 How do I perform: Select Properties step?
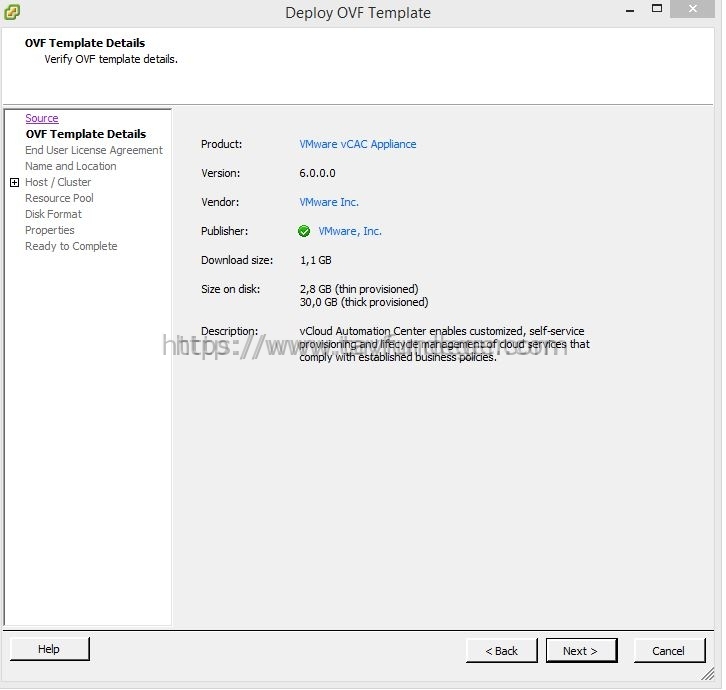point(50,230)
